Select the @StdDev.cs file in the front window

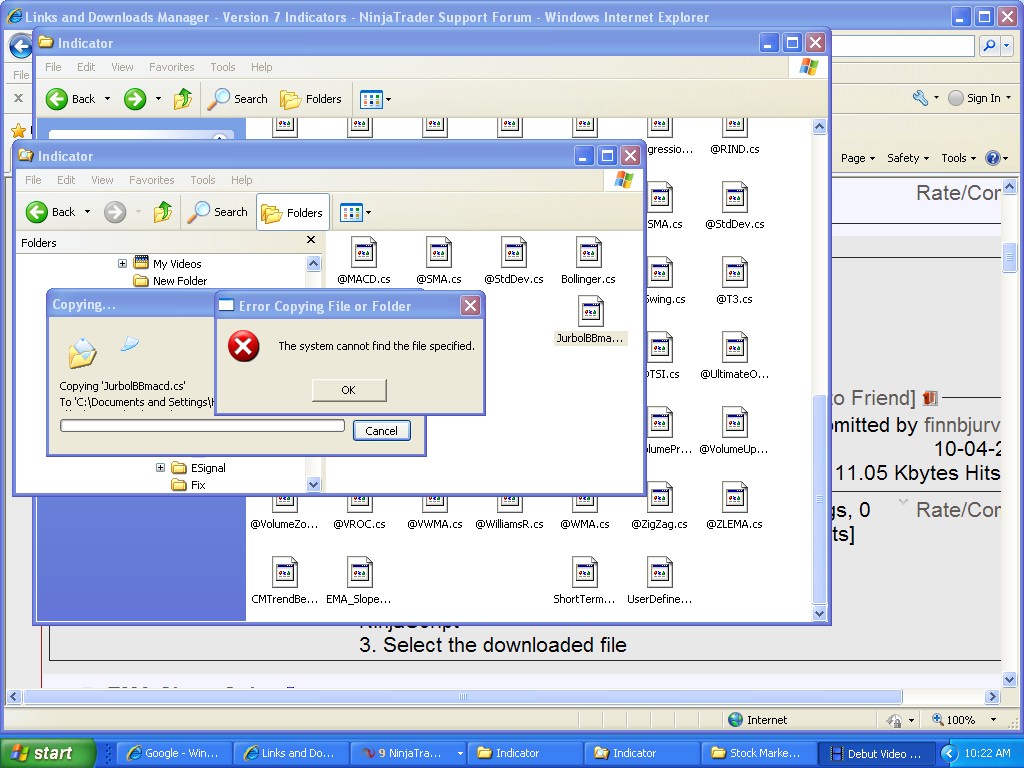[x=514, y=261]
